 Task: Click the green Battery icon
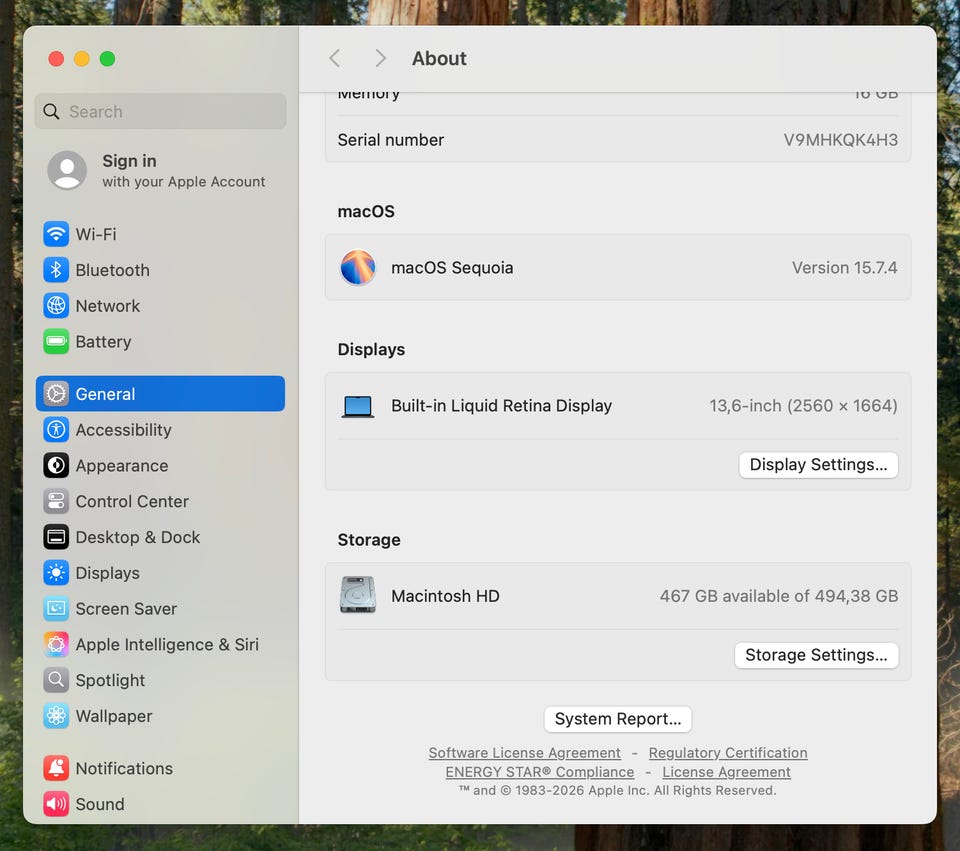56,342
